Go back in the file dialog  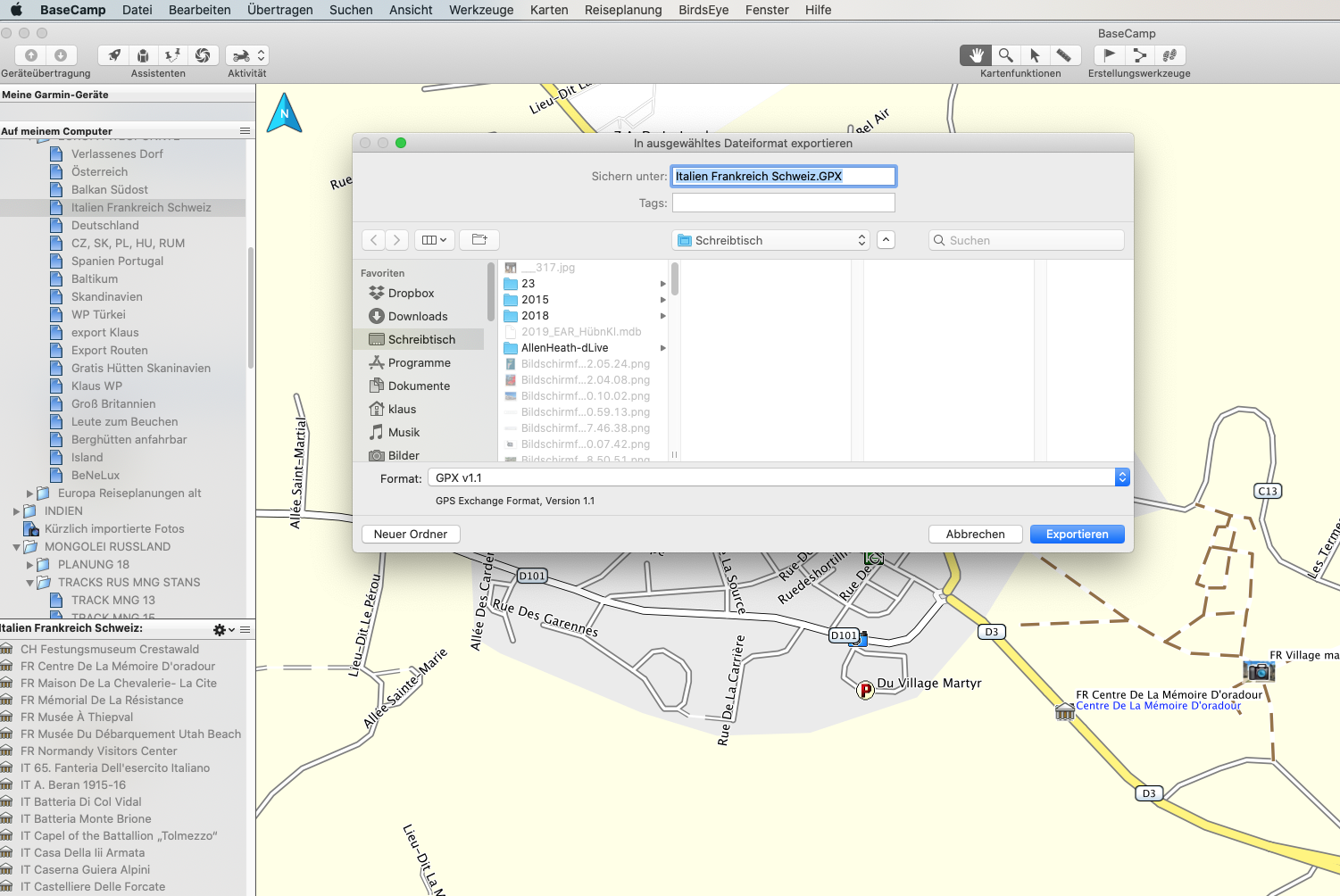point(374,240)
